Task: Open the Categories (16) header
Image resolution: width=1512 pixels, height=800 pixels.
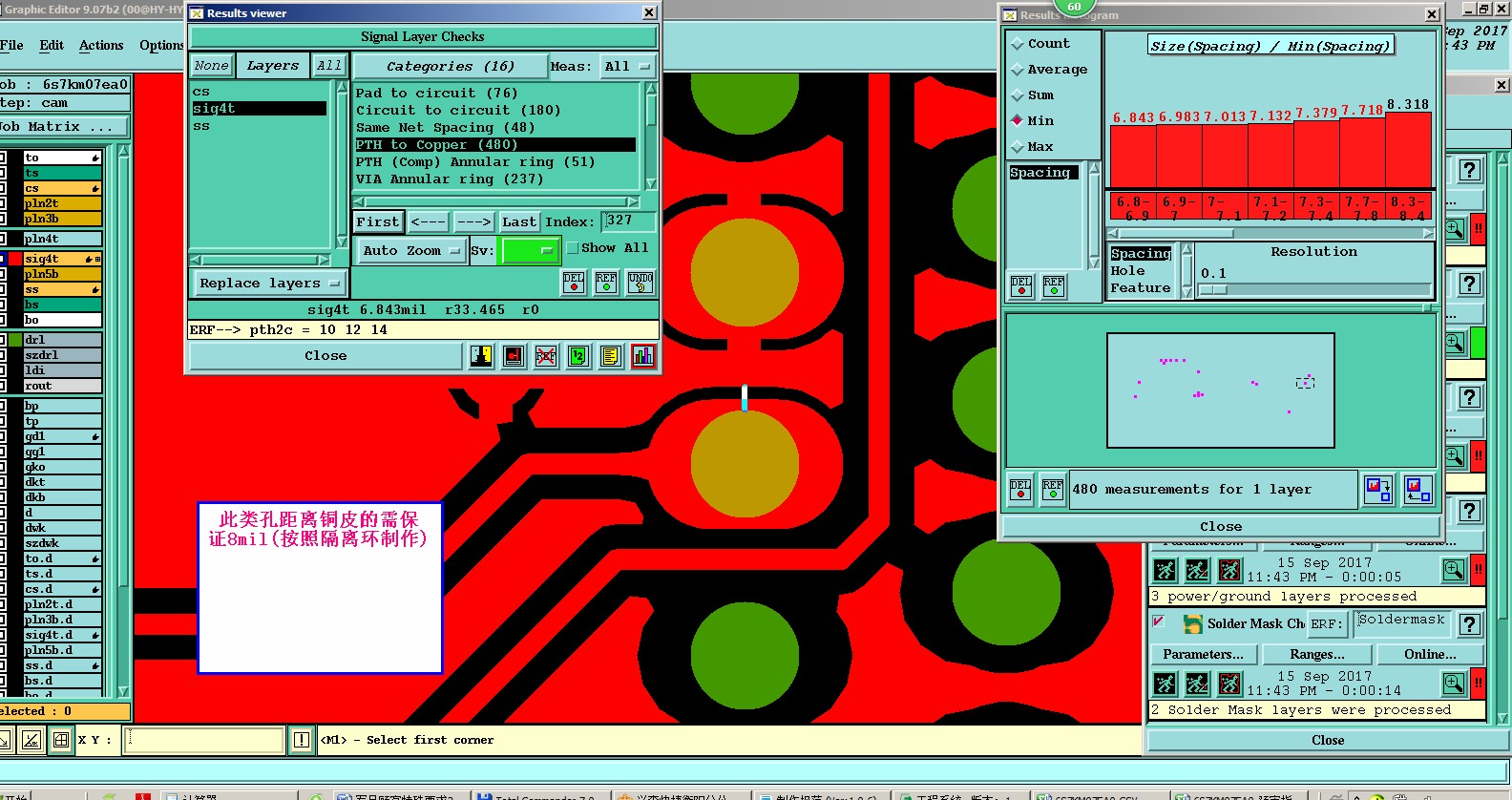Action: [450, 67]
